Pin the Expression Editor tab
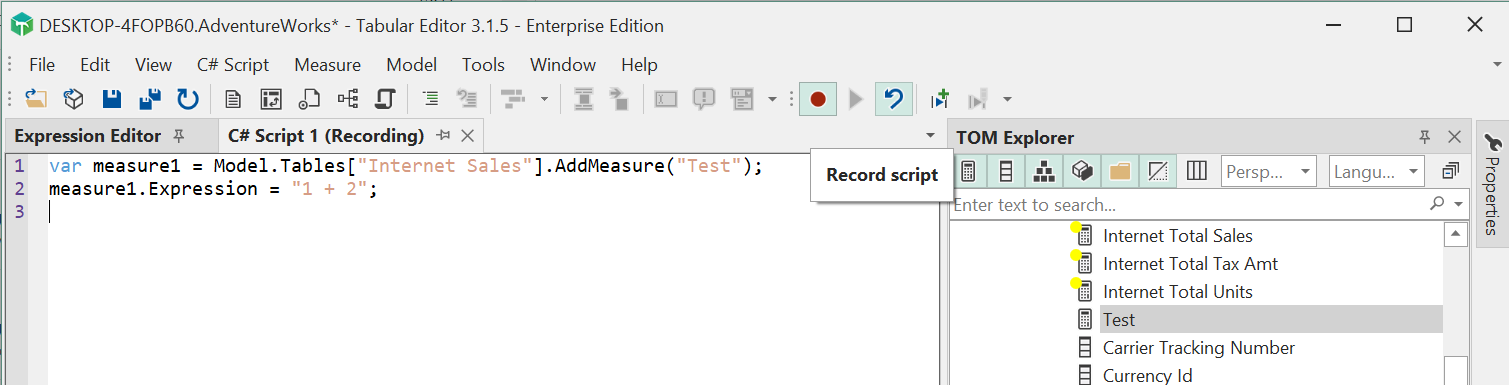 [179, 136]
